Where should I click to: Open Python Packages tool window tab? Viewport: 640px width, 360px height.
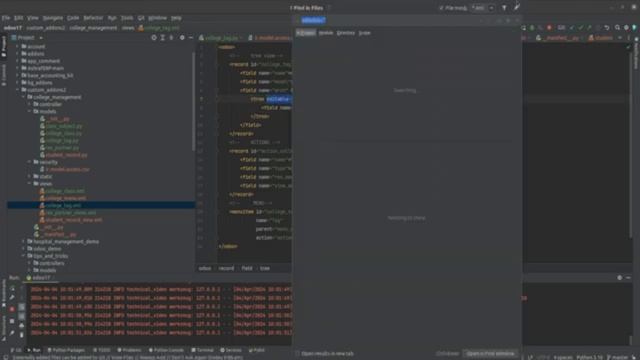(66, 350)
